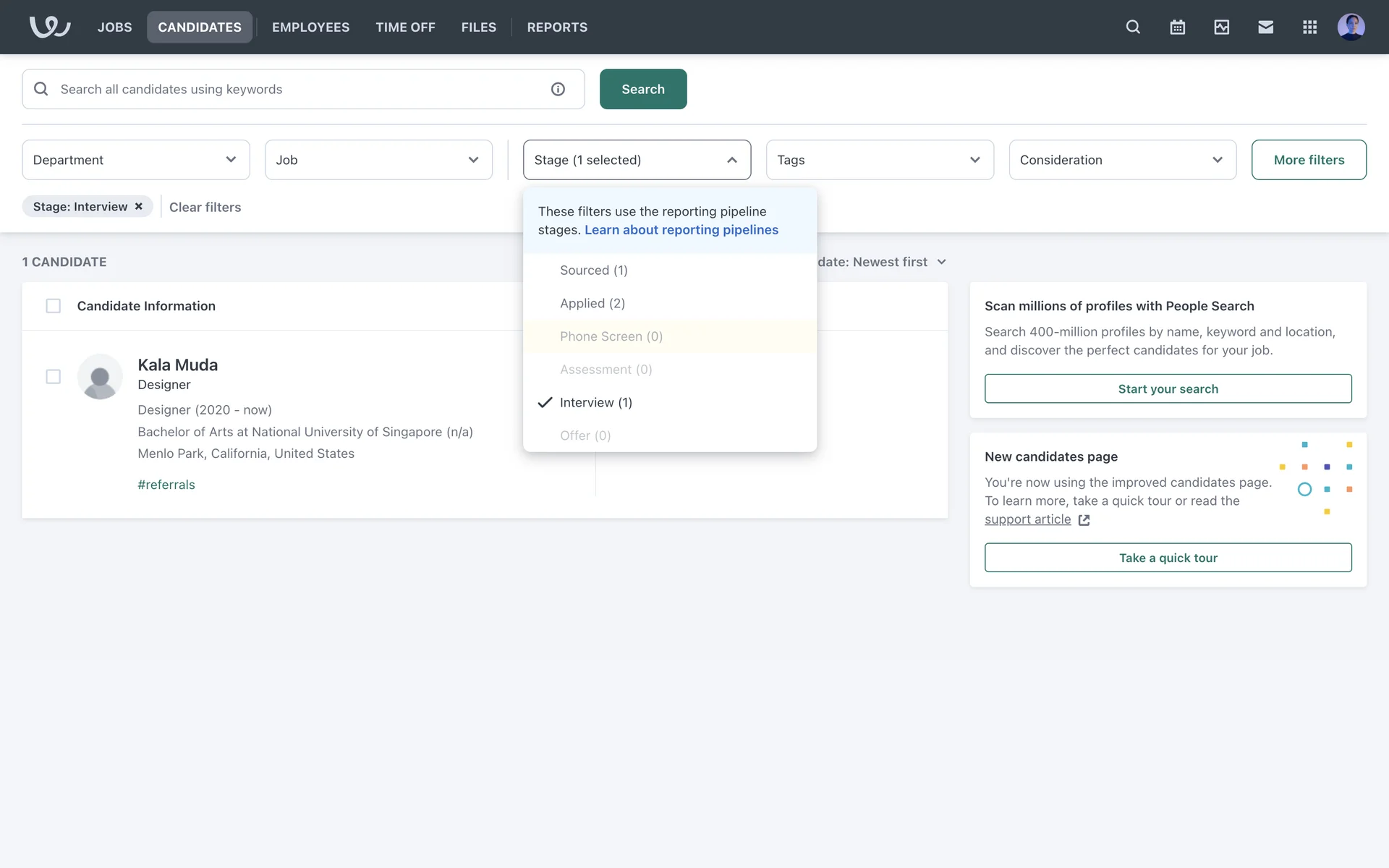Toggle the select-all Candidate Information checkbox
1389x868 pixels.
pos(53,306)
